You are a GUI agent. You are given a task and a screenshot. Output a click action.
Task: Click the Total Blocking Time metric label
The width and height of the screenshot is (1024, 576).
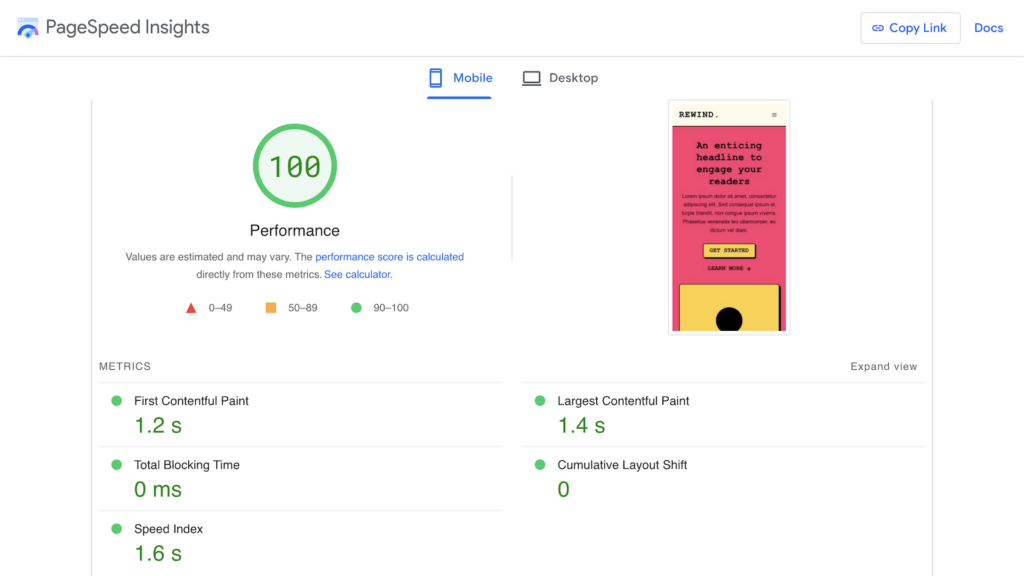click(187, 465)
